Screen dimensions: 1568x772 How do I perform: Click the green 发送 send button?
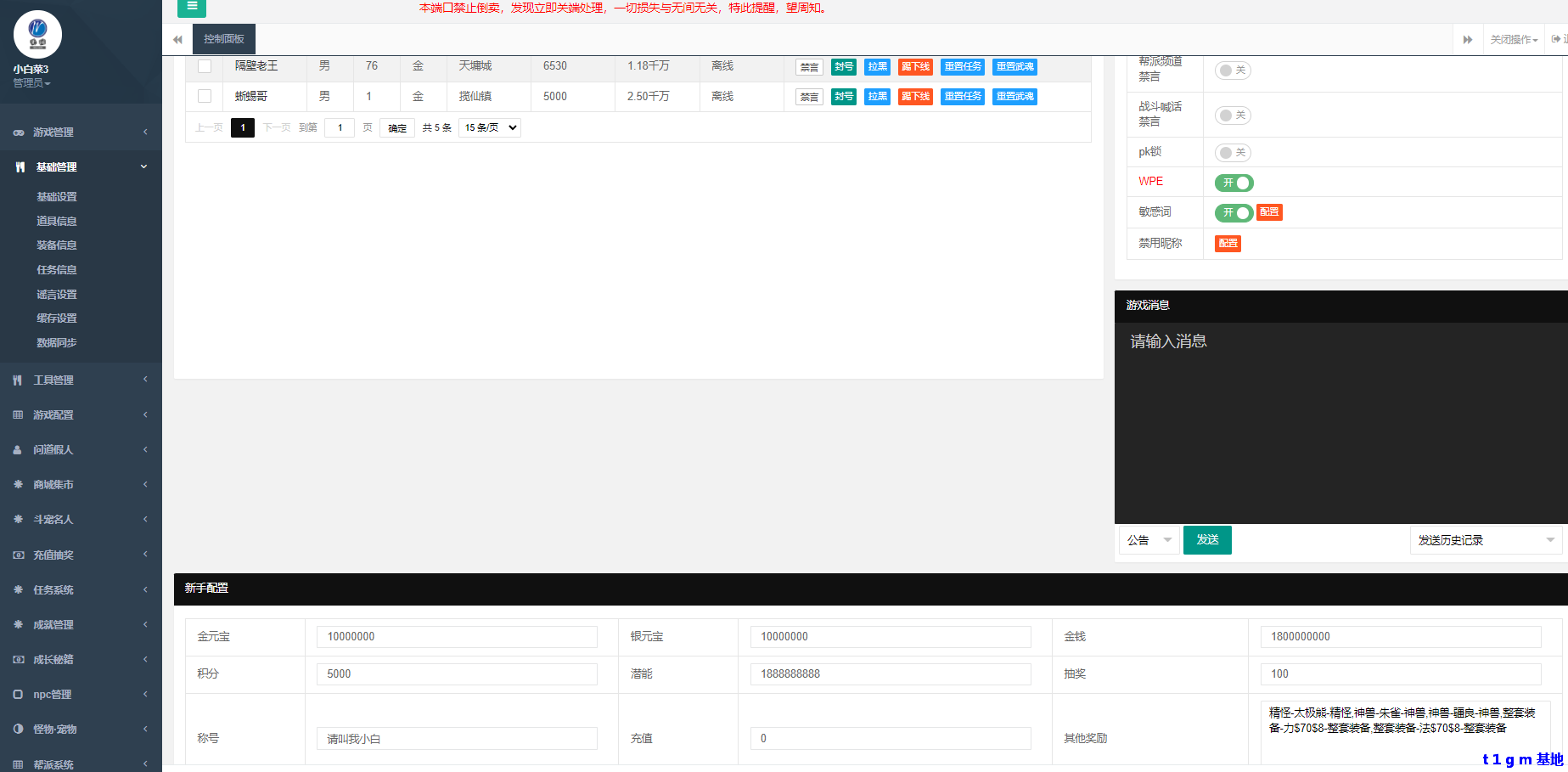pyautogui.click(x=1207, y=540)
